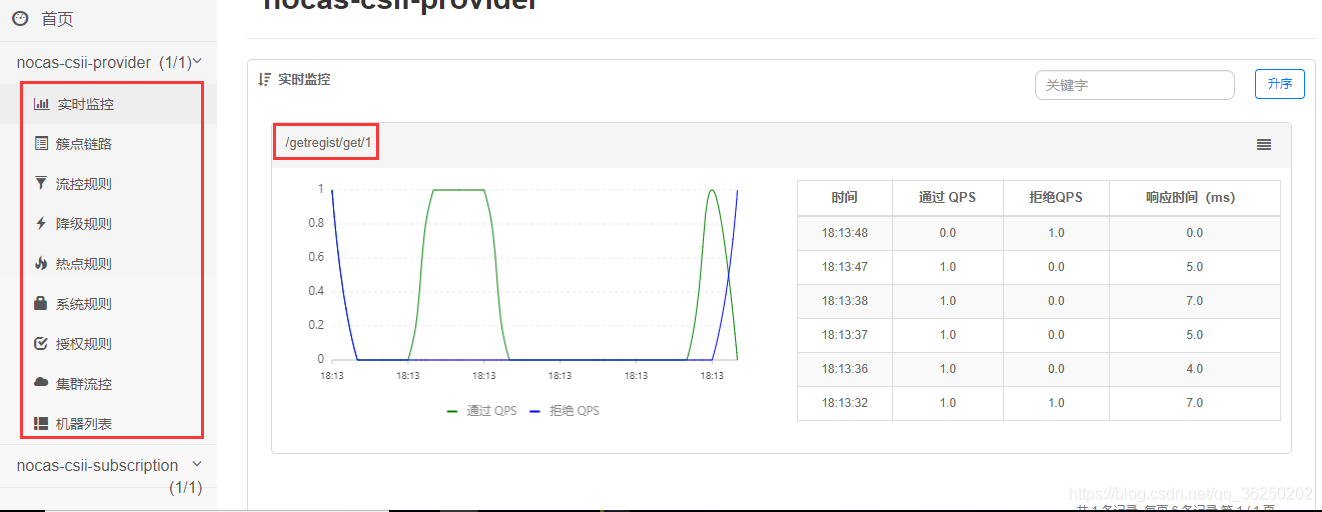Click the nocas-csii-subscription app name
Image resolution: width=1322 pixels, height=512 pixels.
(x=97, y=465)
